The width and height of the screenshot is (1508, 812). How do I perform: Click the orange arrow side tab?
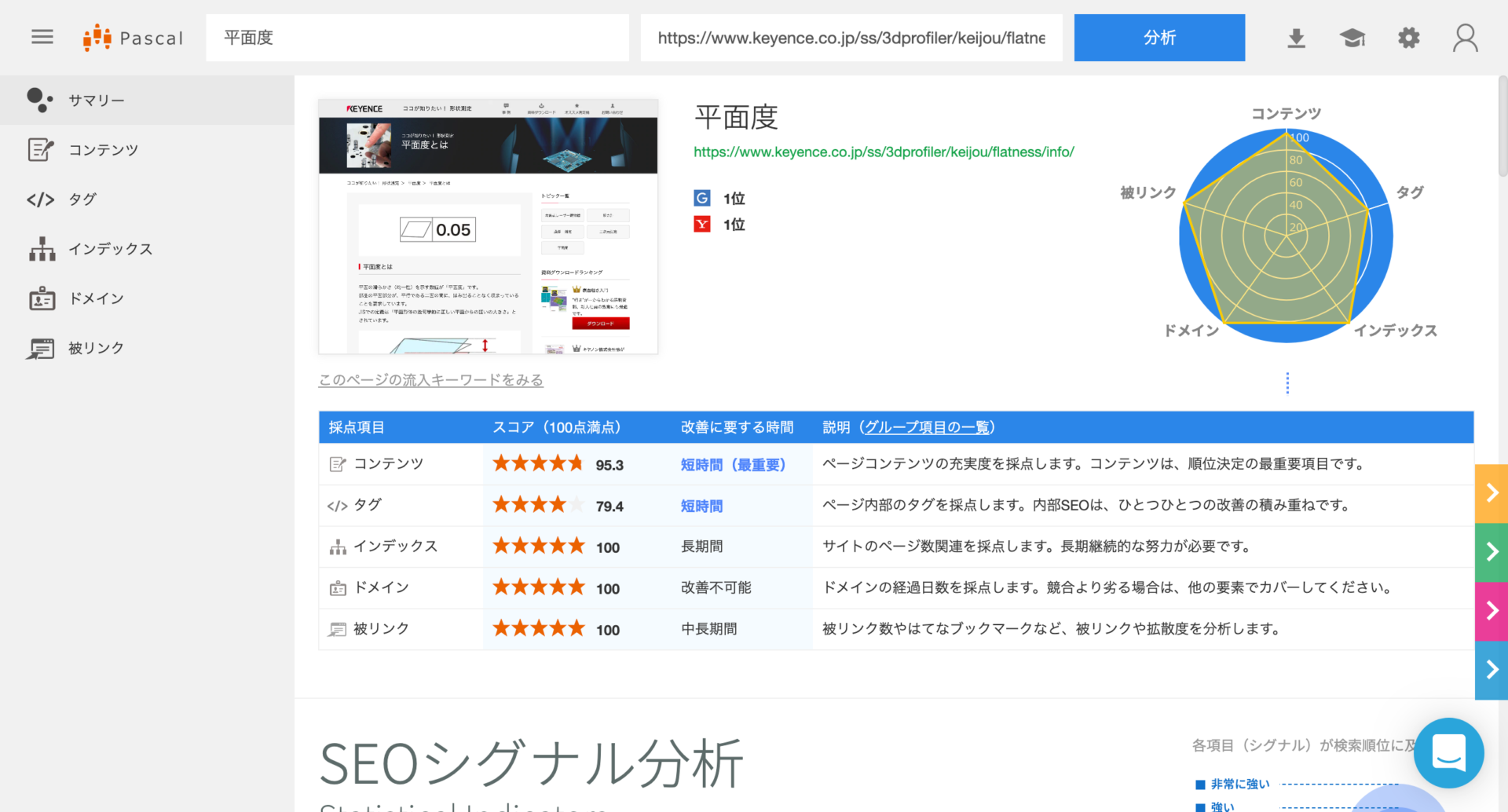click(1492, 493)
